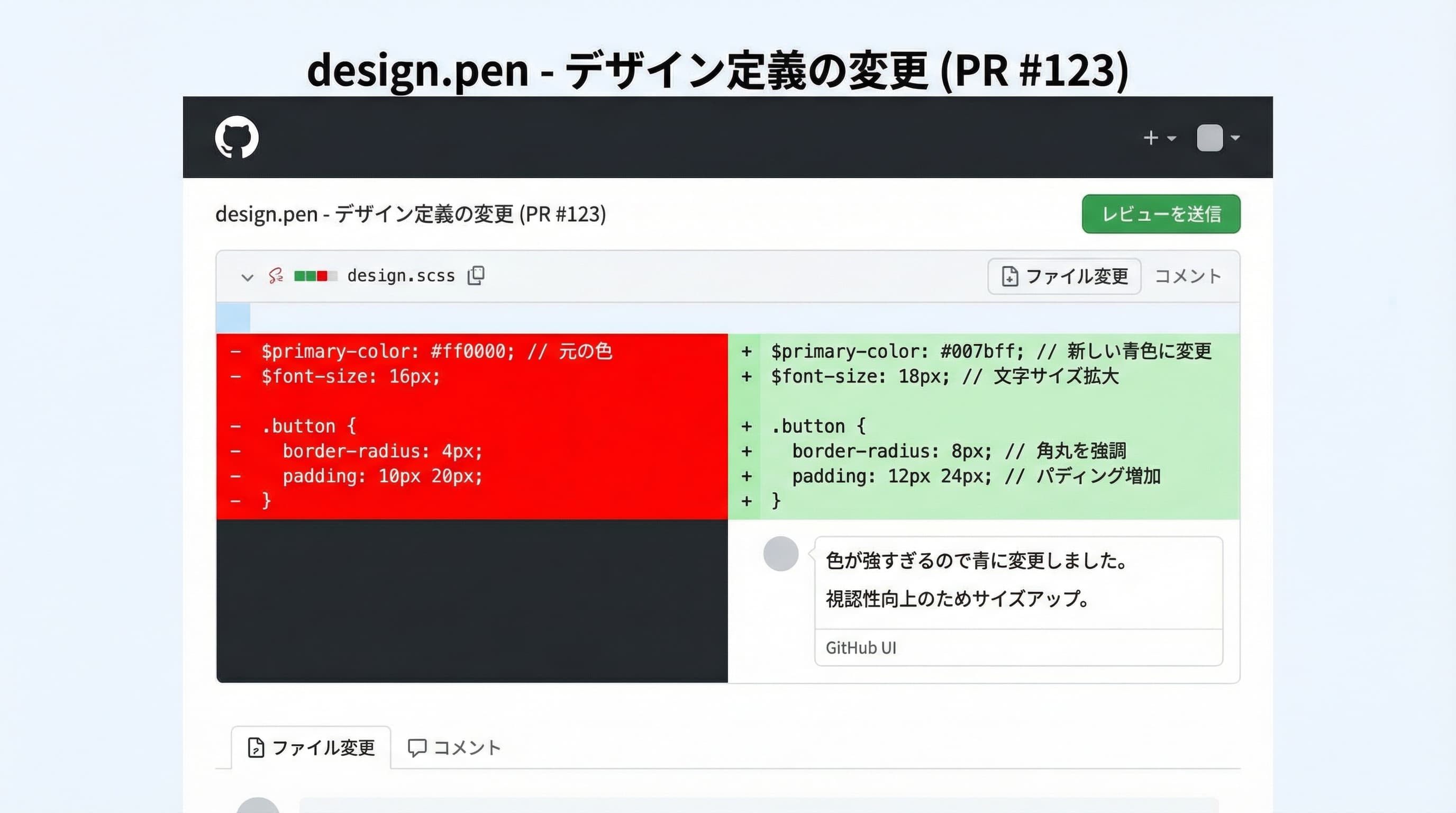
Task: Click the 'GitHub UI' comment footer
Action: coord(861,648)
